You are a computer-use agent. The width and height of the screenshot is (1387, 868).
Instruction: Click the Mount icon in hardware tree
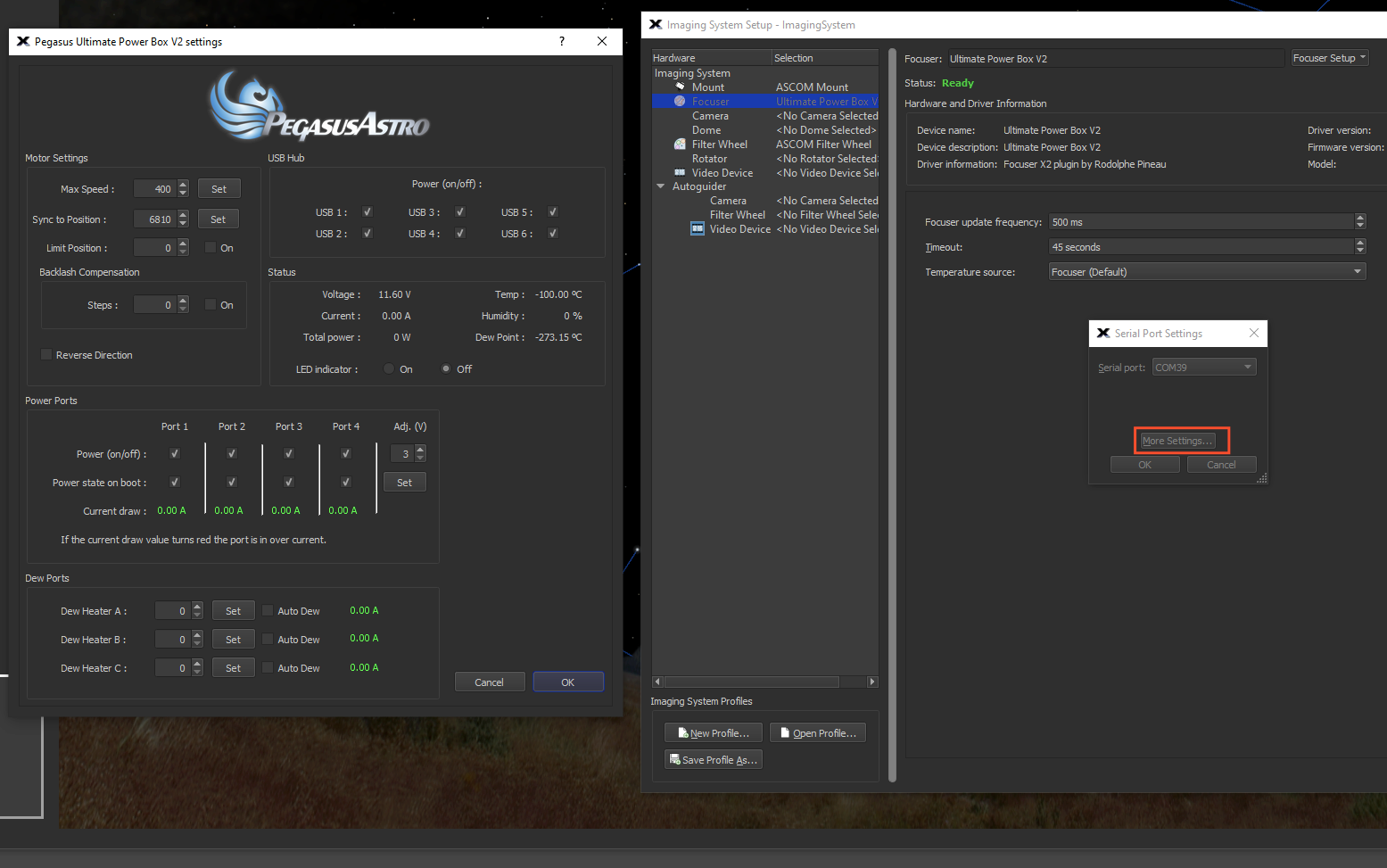680,87
